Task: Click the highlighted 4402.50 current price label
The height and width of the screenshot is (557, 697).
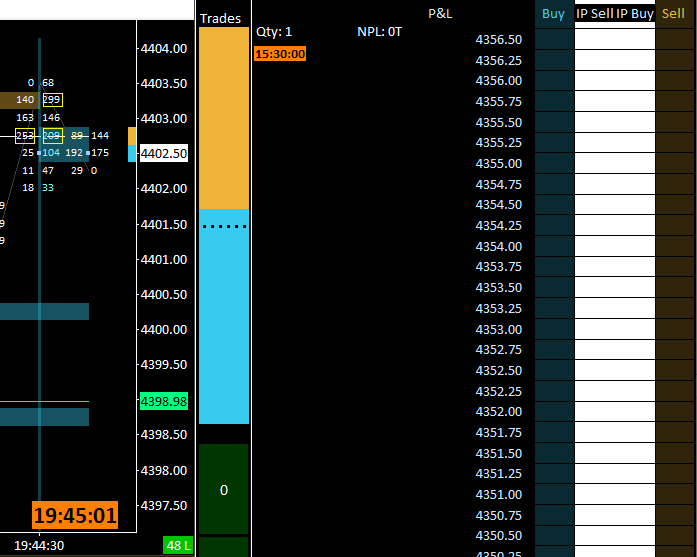Action: click(x=164, y=153)
